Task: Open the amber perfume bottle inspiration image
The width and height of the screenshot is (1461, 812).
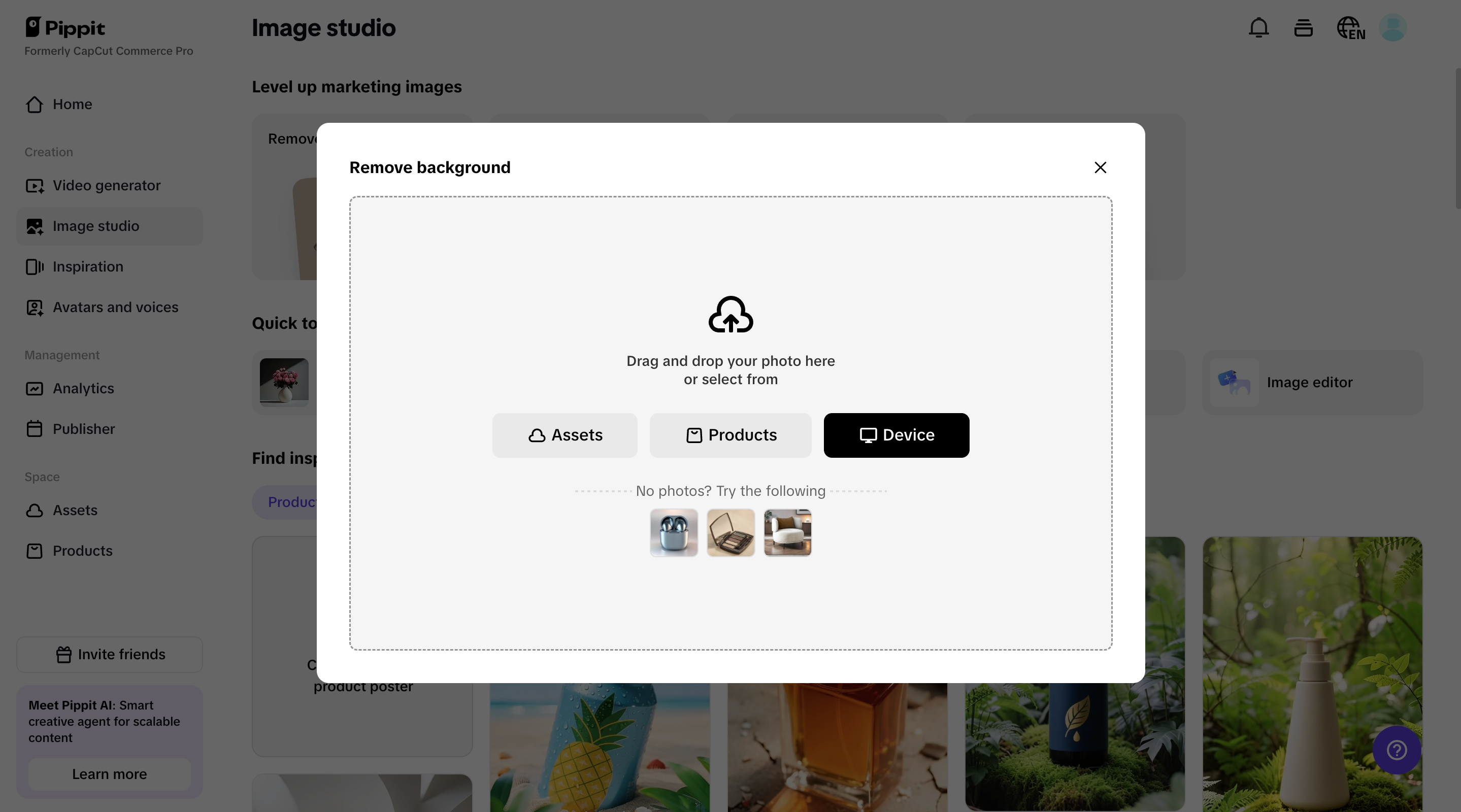Action: coord(837,748)
